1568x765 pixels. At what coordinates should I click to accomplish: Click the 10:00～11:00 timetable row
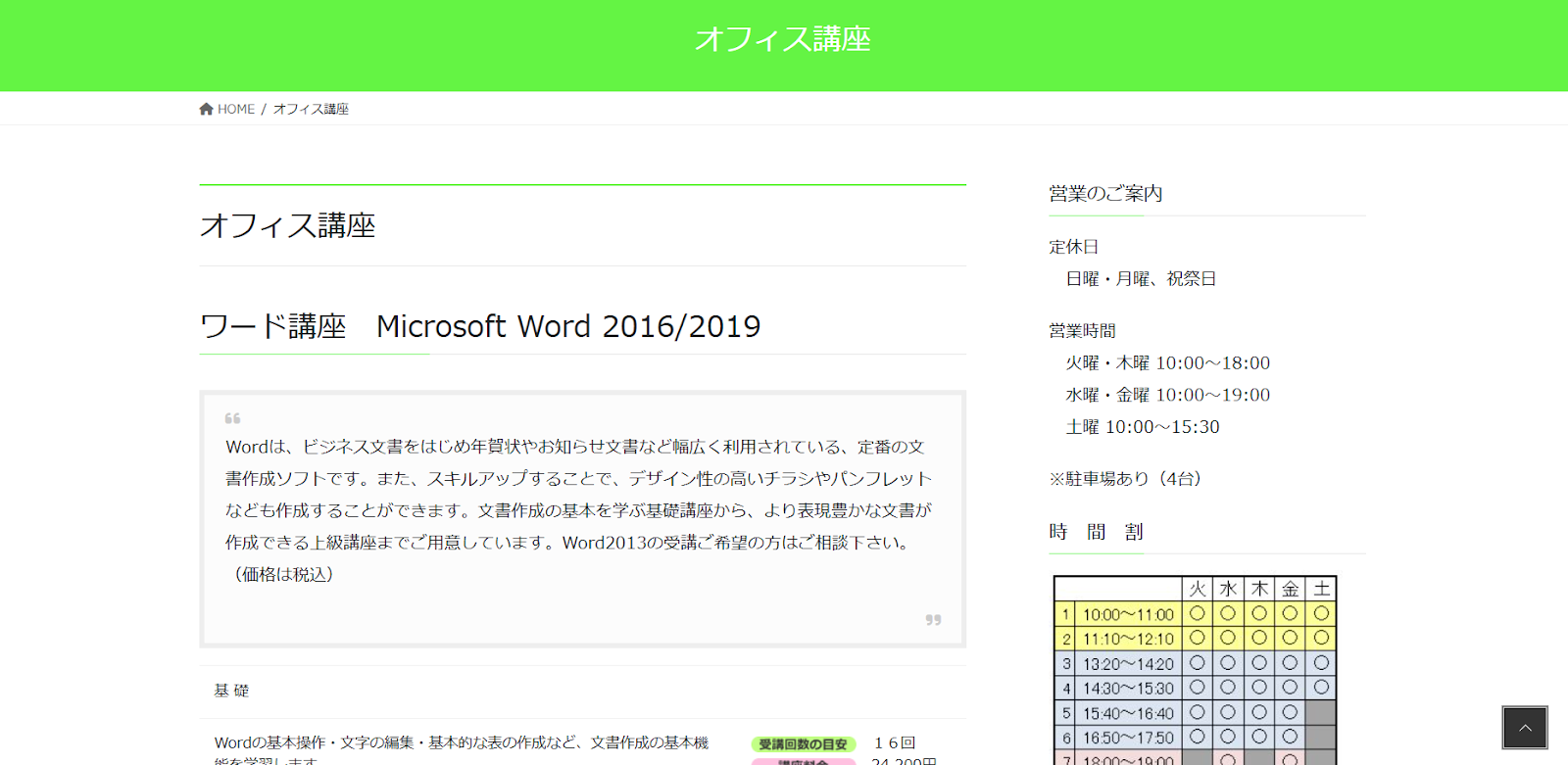pos(1195,614)
